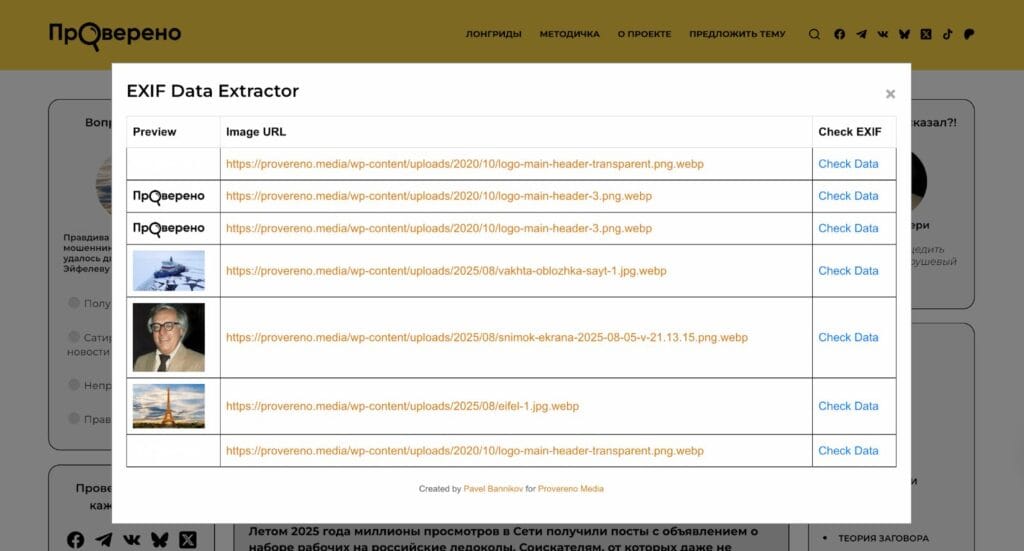The width and height of the screenshot is (1024, 551).
Task: Click the Facebook icon in the lower-left widget
Action: [x=75, y=540]
